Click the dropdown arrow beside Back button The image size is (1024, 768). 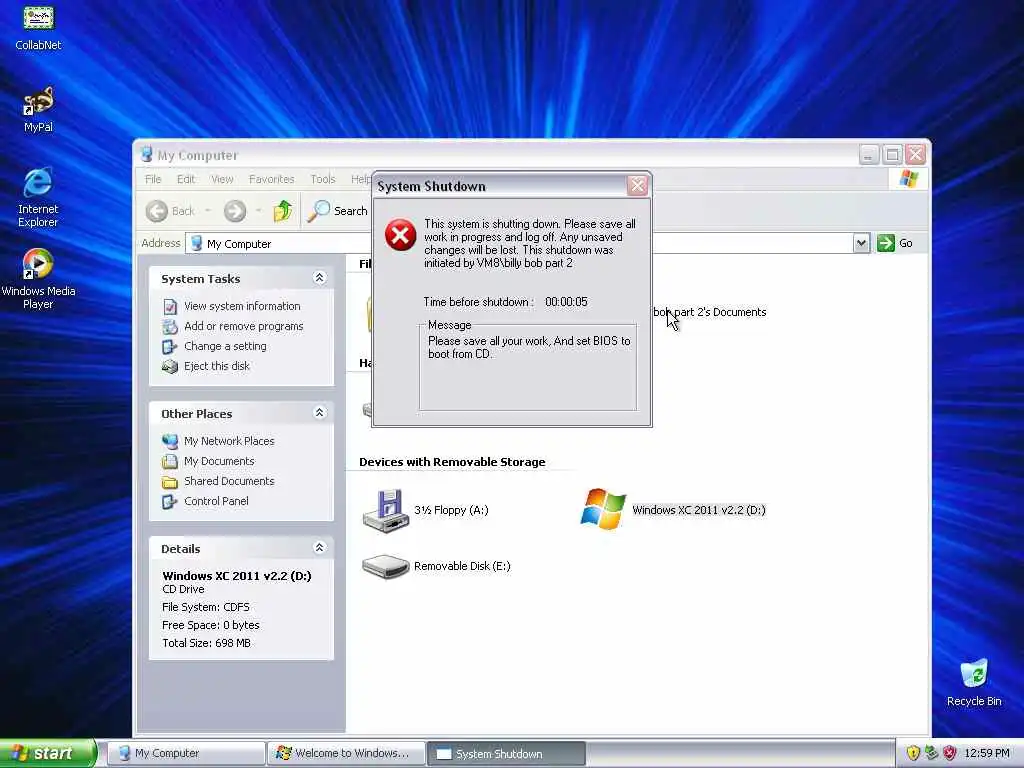pyautogui.click(x=208, y=211)
